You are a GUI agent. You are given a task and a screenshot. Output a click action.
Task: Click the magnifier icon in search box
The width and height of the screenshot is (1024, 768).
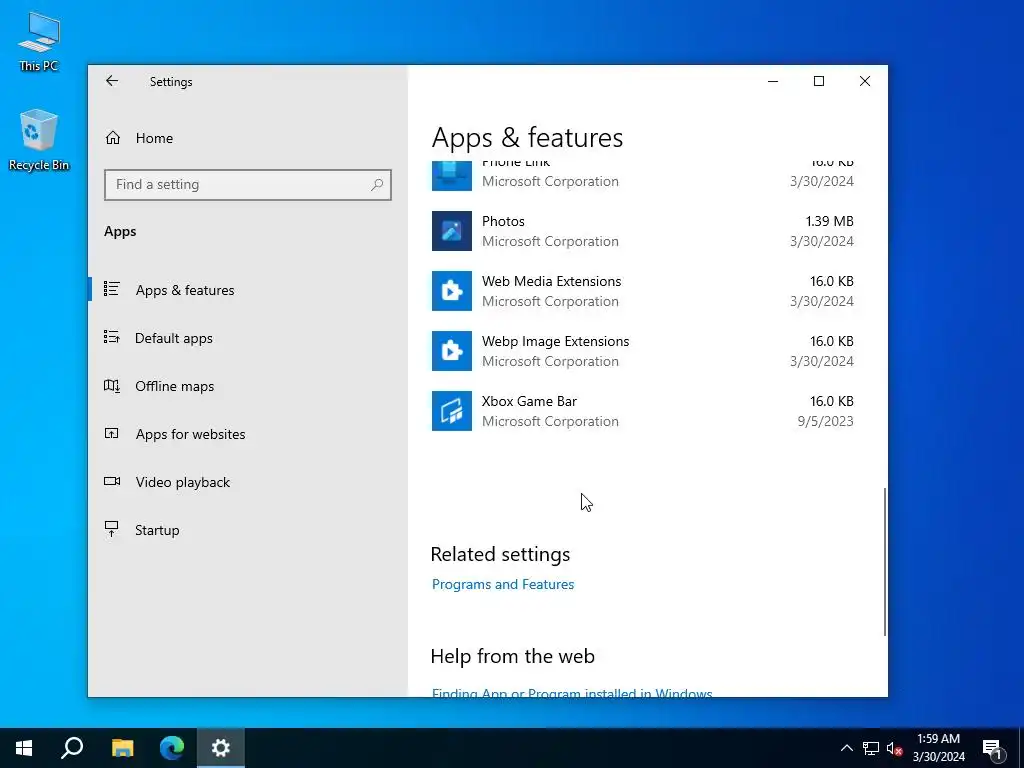click(377, 185)
